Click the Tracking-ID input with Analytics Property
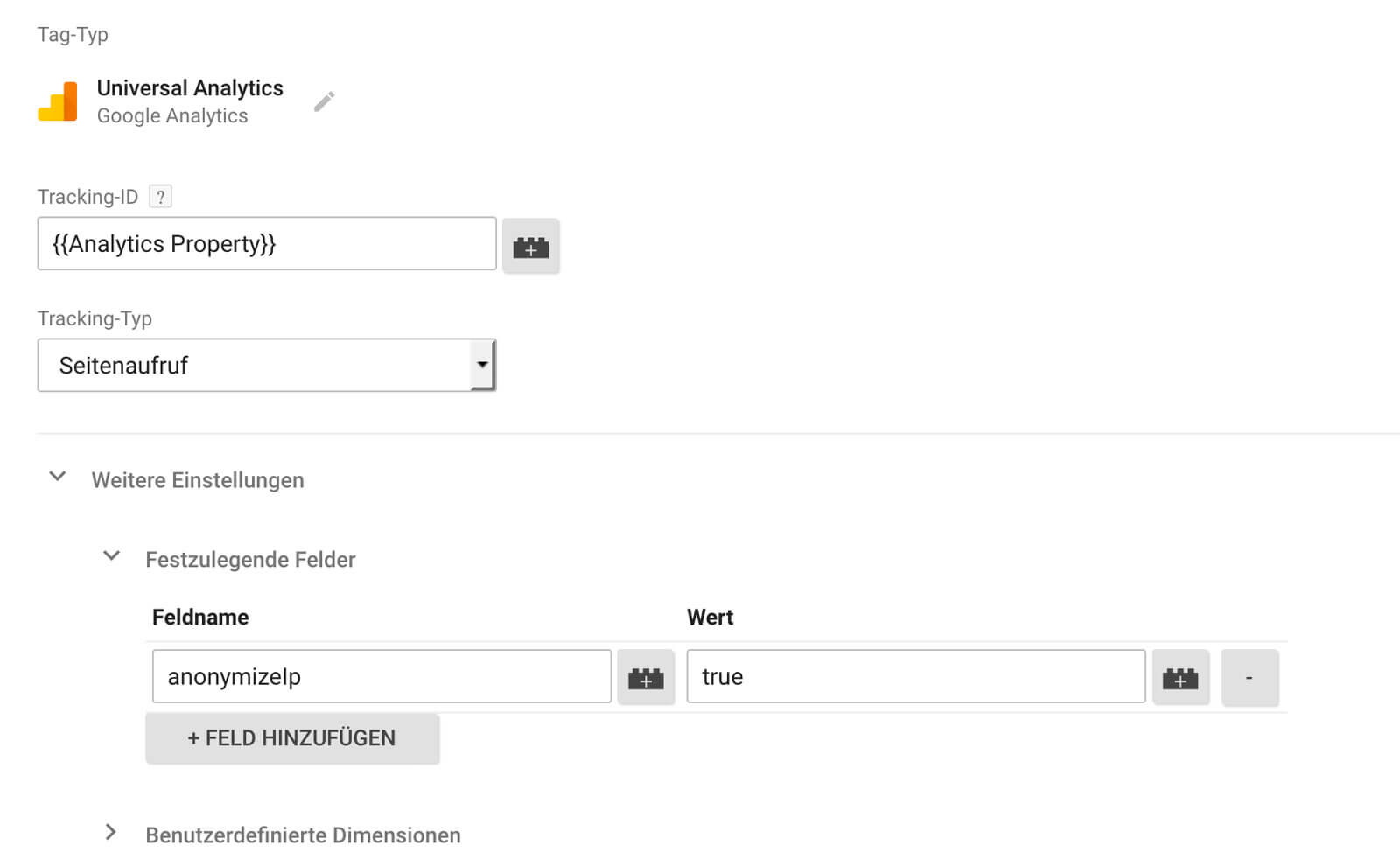The width and height of the screenshot is (1400, 852). (267, 243)
